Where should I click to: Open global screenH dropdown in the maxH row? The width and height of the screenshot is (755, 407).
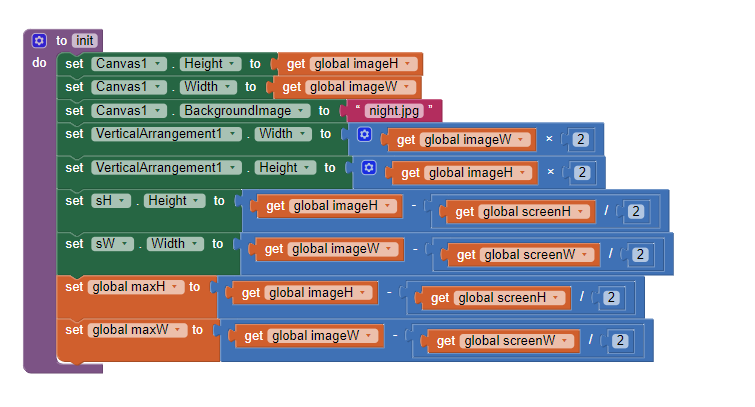(x=509, y=298)
